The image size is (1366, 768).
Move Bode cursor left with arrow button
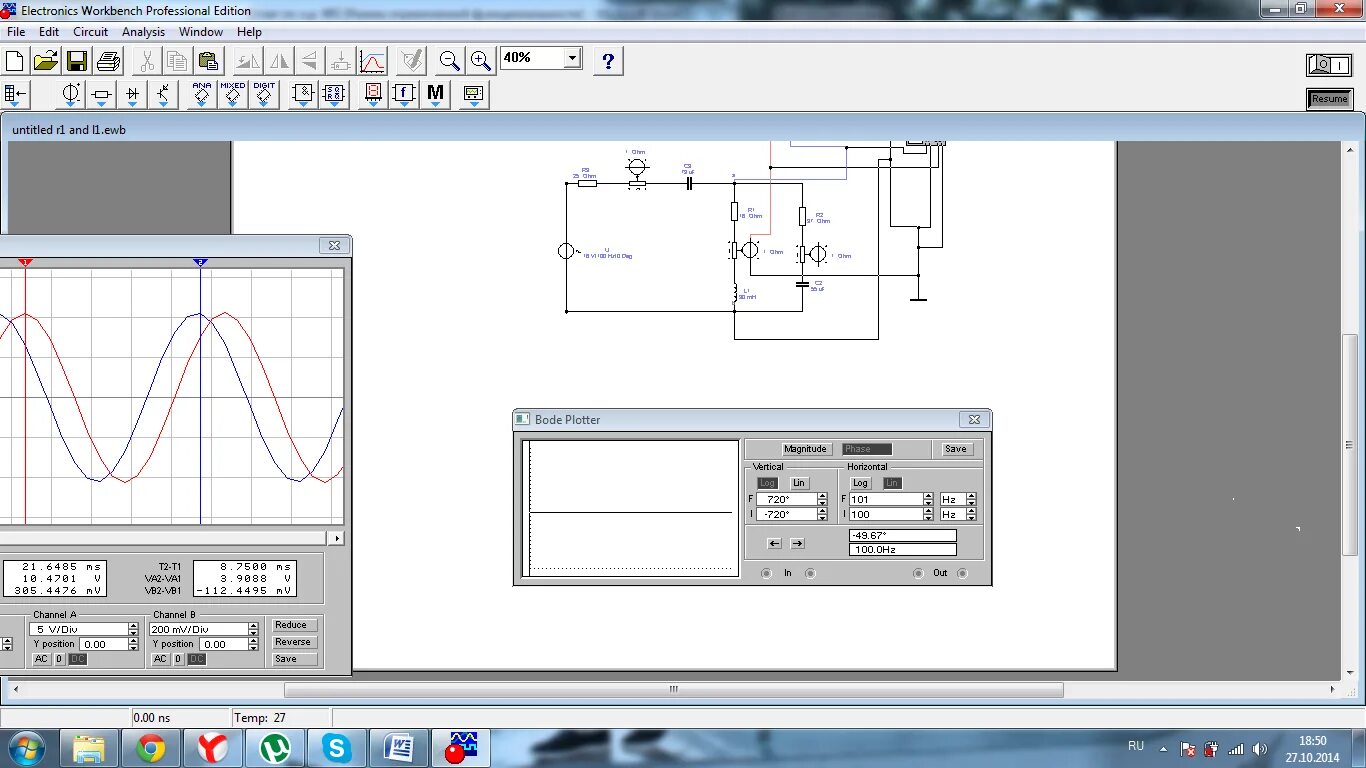point(774,543)
